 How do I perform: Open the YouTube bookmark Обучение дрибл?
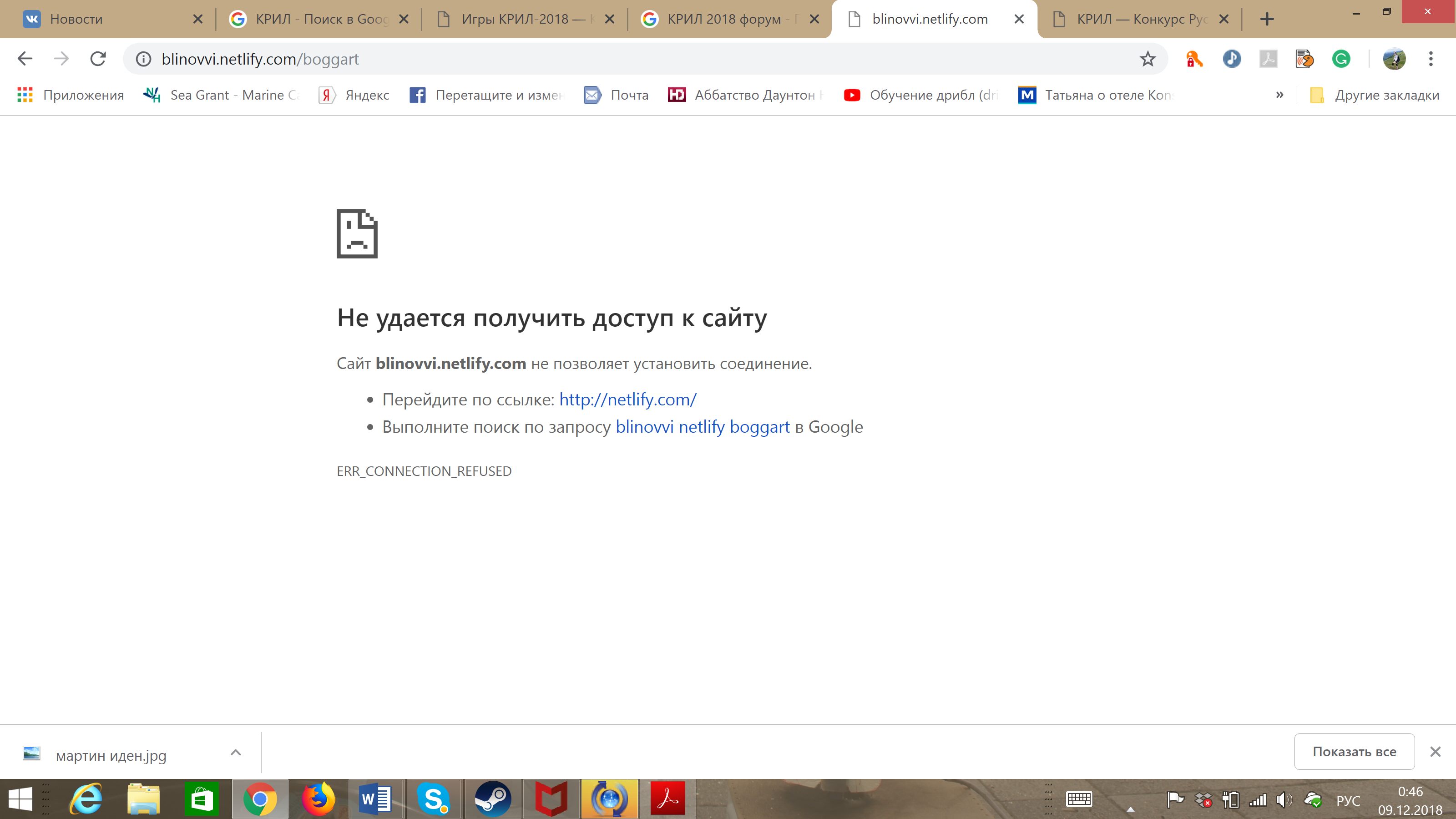[921, 95]
